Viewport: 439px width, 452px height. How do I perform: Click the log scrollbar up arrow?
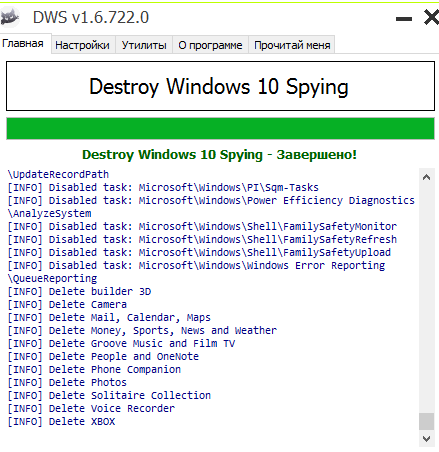(x=426, y=177)
